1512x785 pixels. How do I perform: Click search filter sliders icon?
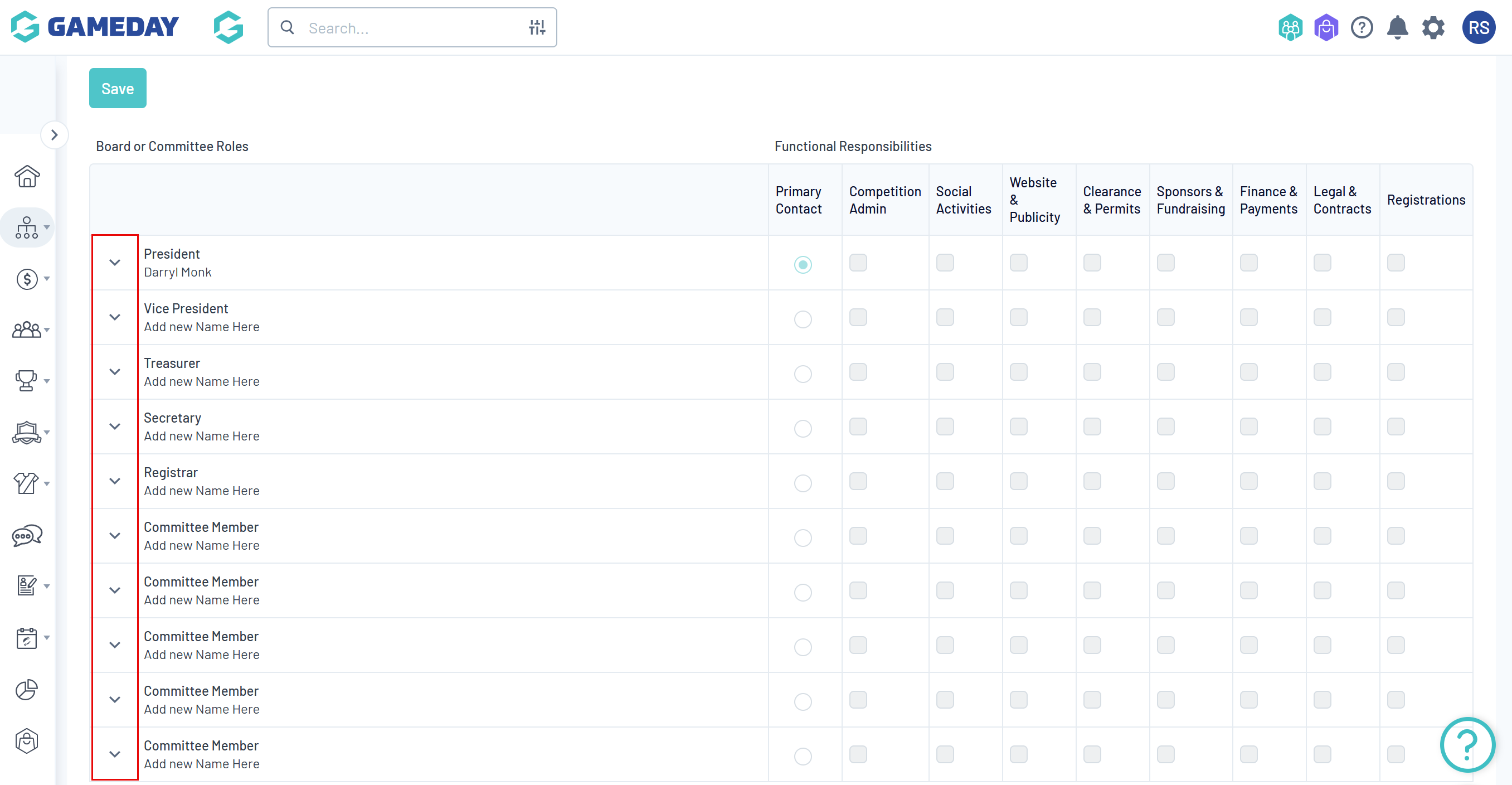tap(537, 27)
